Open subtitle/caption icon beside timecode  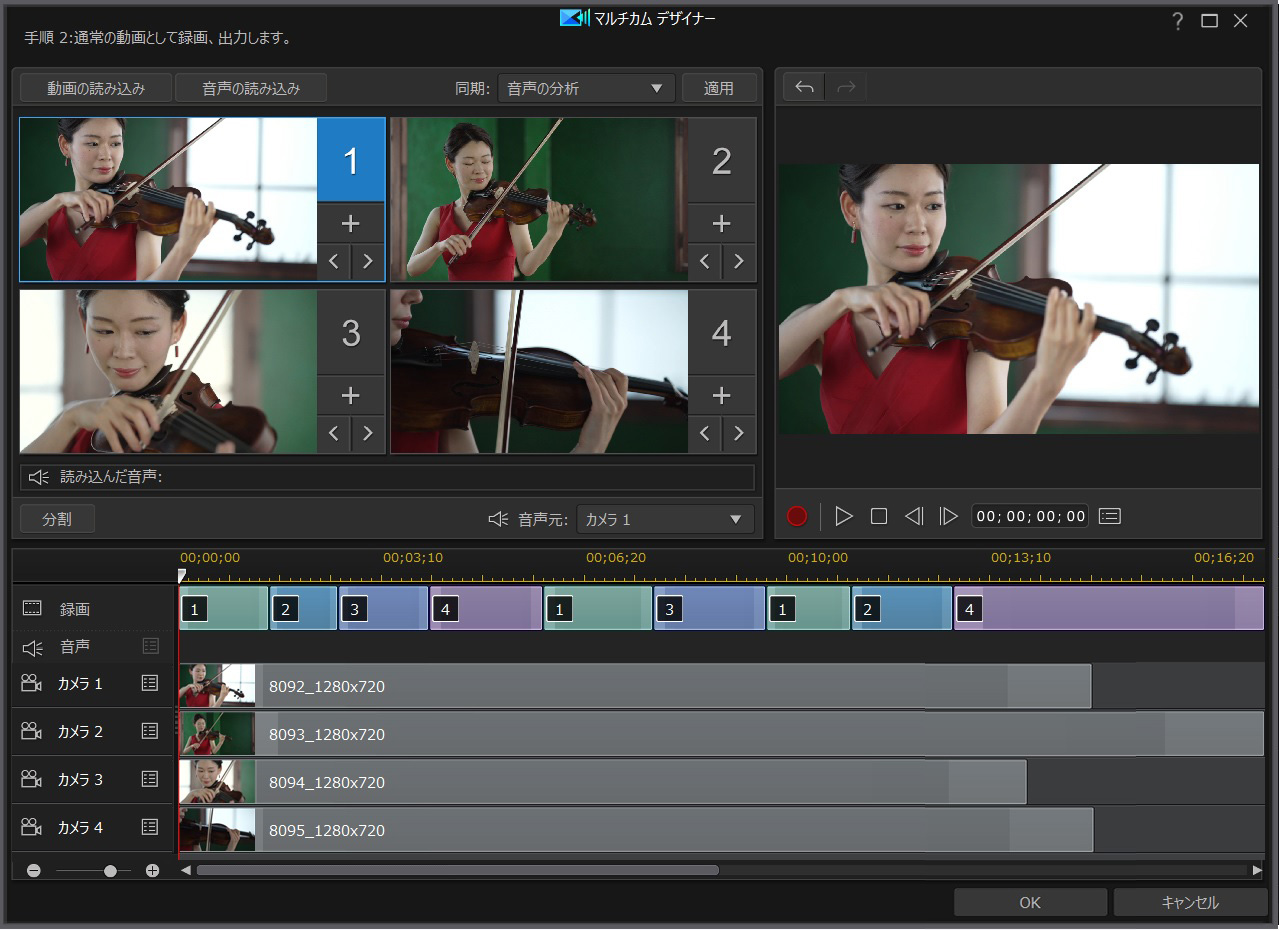1109,516
